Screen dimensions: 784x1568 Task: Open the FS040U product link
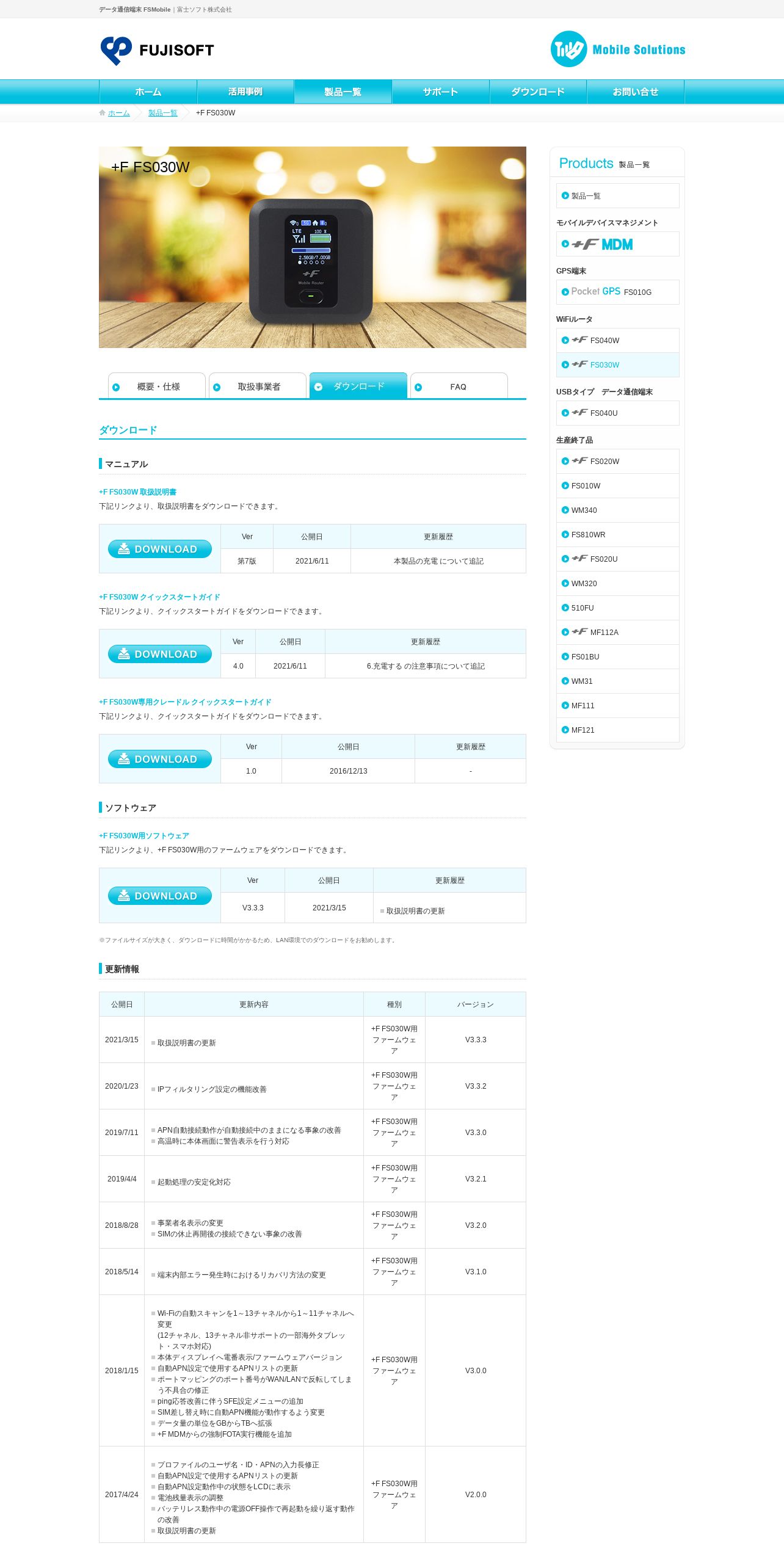[618, 413]
